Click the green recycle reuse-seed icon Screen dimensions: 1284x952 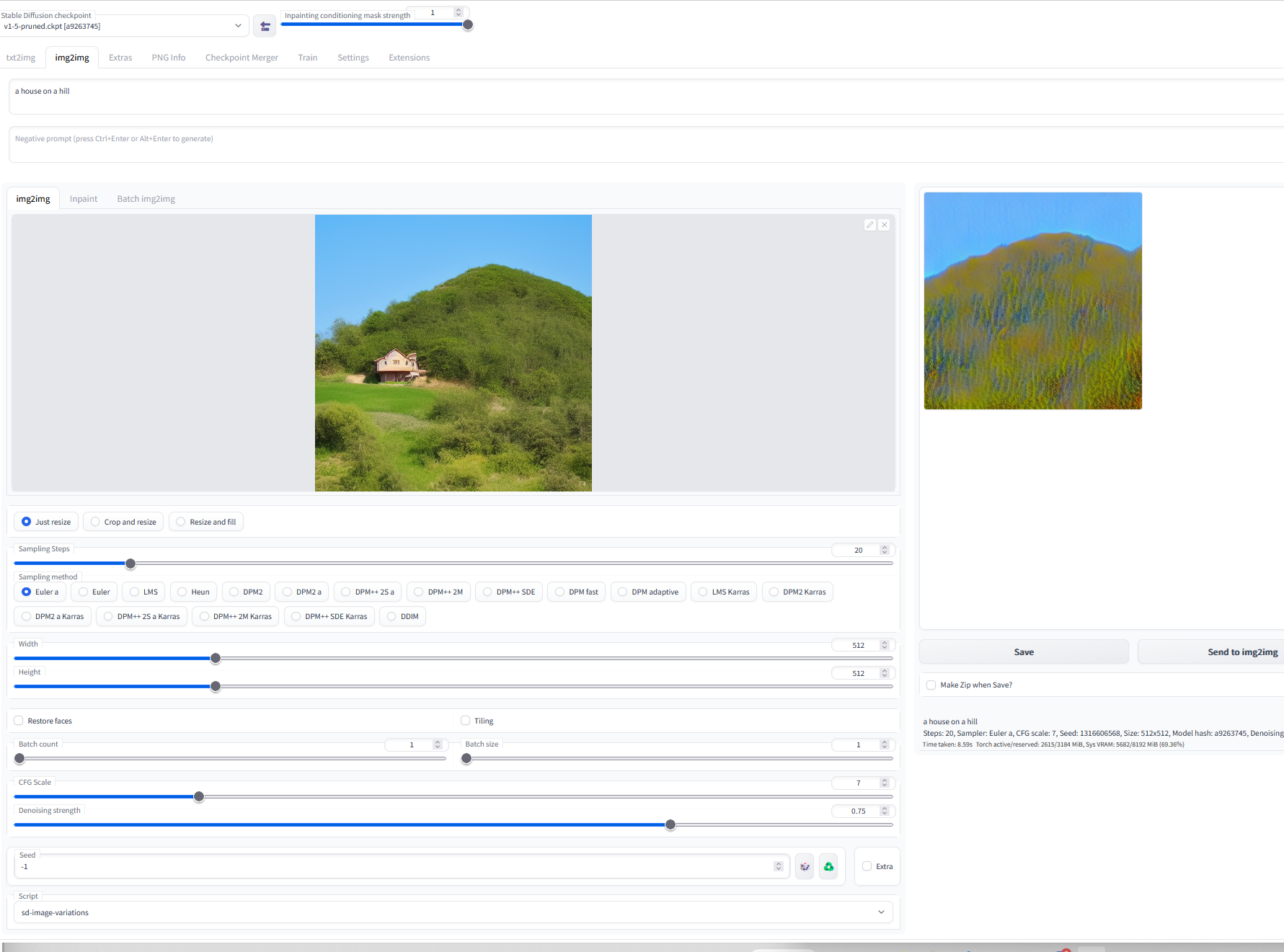(x=828, y=866)
